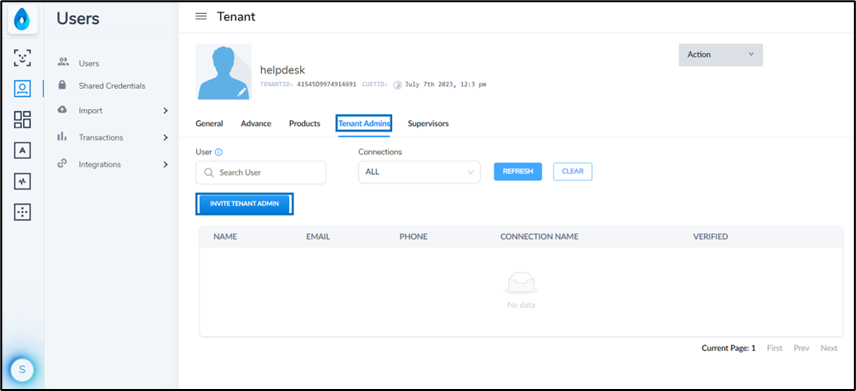The width and height of the screenshot is (856, 391).
Task: Click INVITE TENANT ADMIN button
Action: pyautogui.click(x=245, y=204)
